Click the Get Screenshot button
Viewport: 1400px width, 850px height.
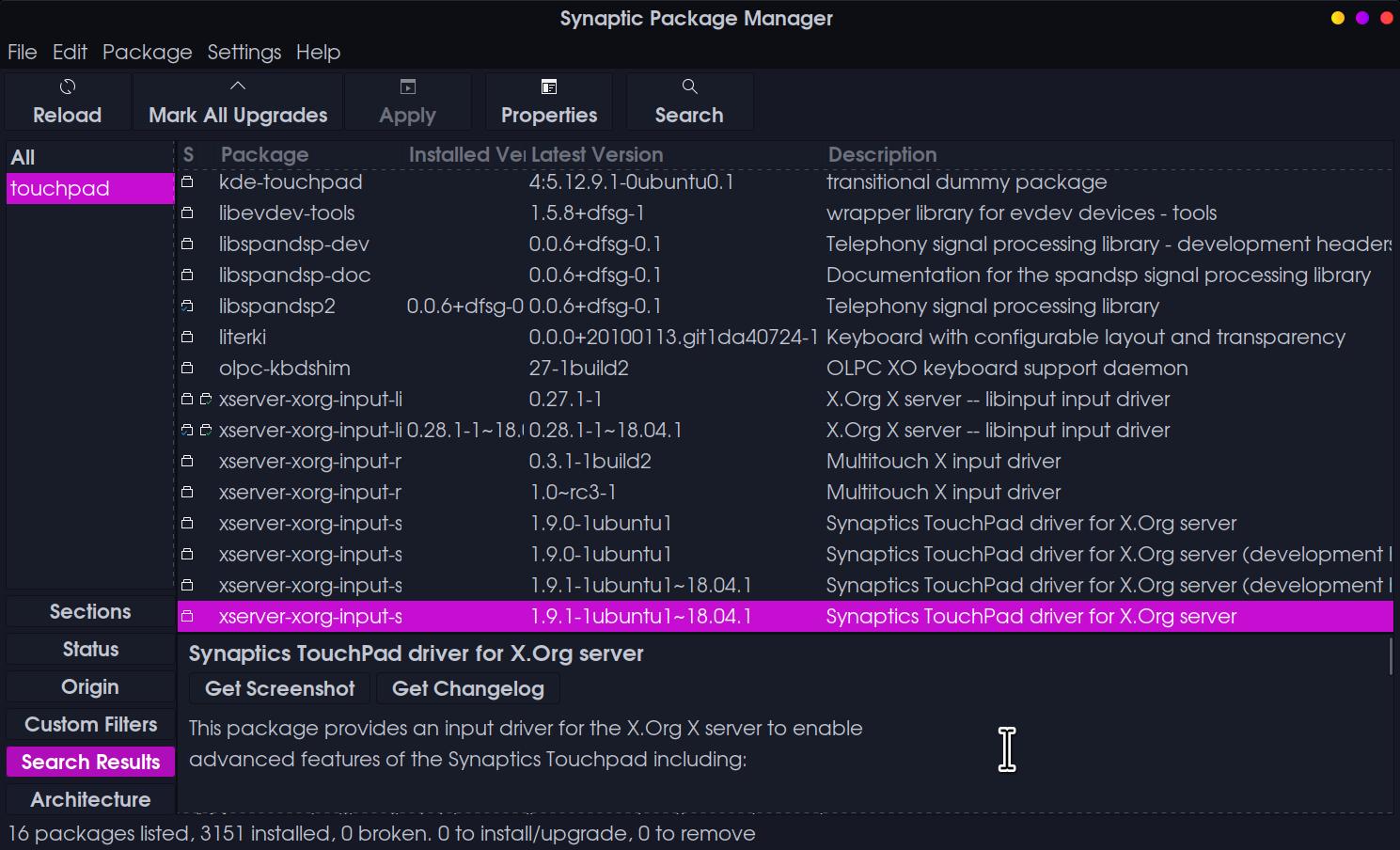click(279, 688)
